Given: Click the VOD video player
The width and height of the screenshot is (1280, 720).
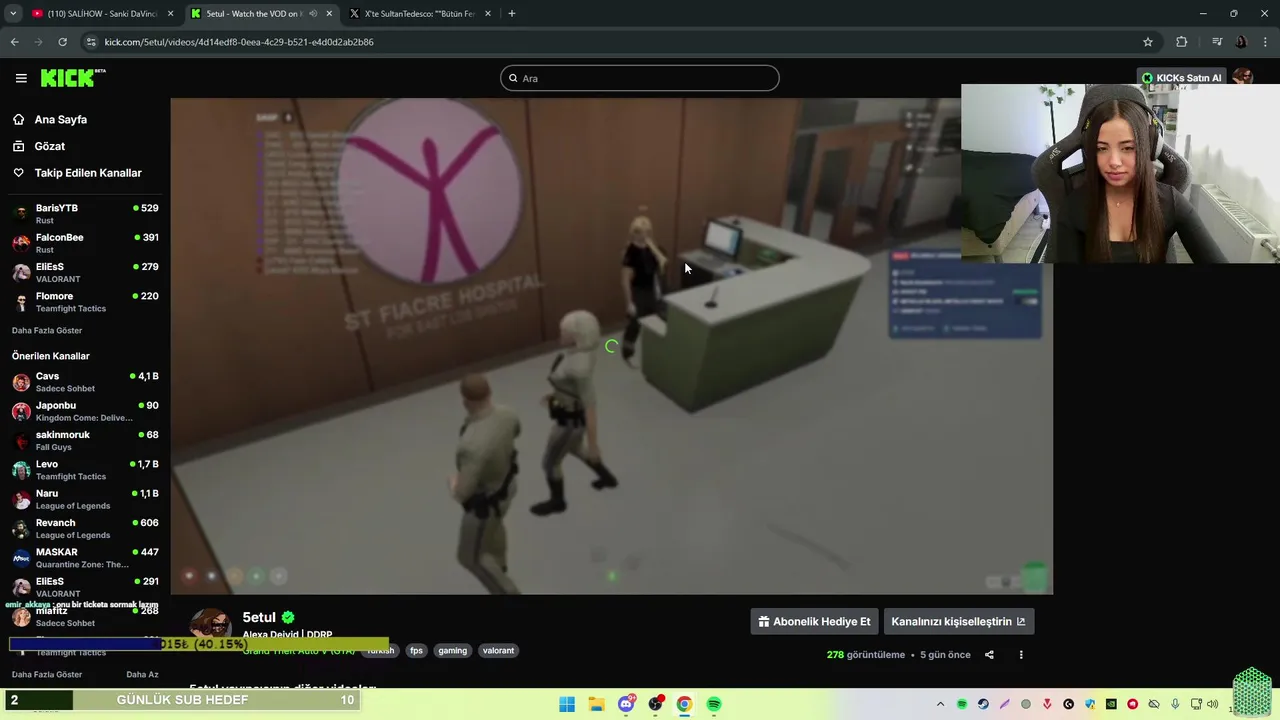Looking at the screenshot, I should click(611, 346).
